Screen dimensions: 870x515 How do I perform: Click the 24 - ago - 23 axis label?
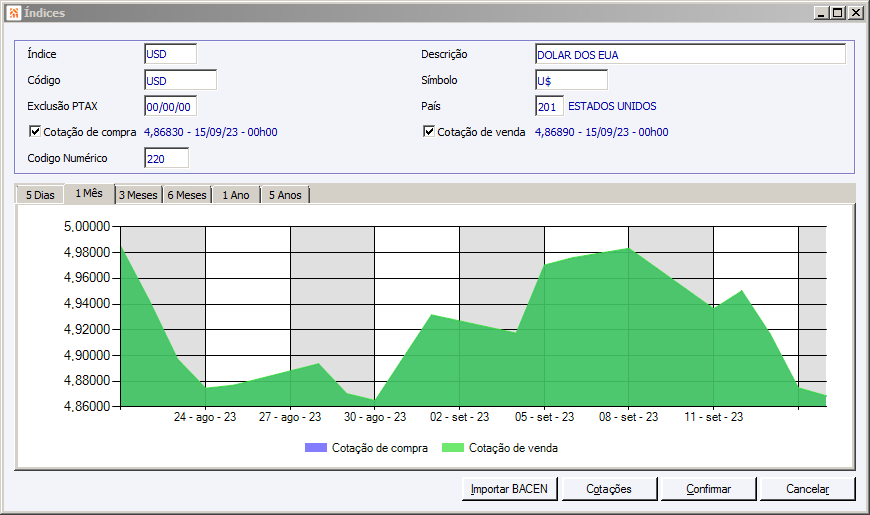click(x=205, y=417)
